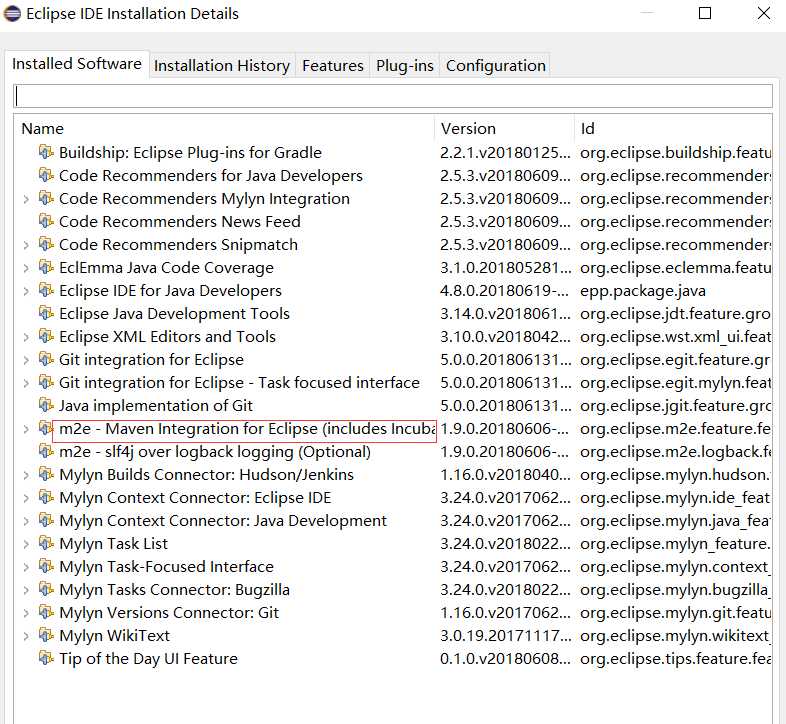
Task: Expand the Code Recommenders Snipmatch node
Action: tap(26, 245)
